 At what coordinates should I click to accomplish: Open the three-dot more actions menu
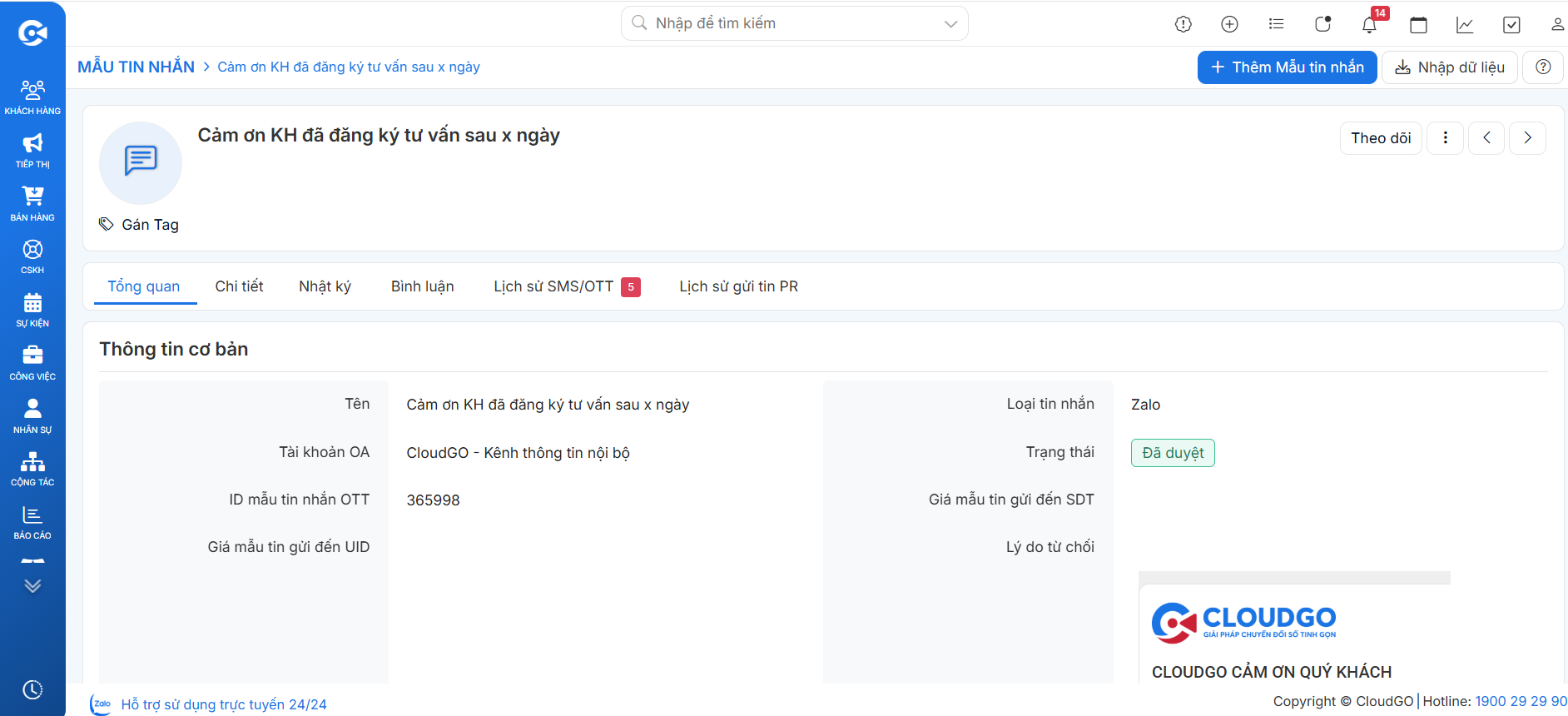[1445, 138]
